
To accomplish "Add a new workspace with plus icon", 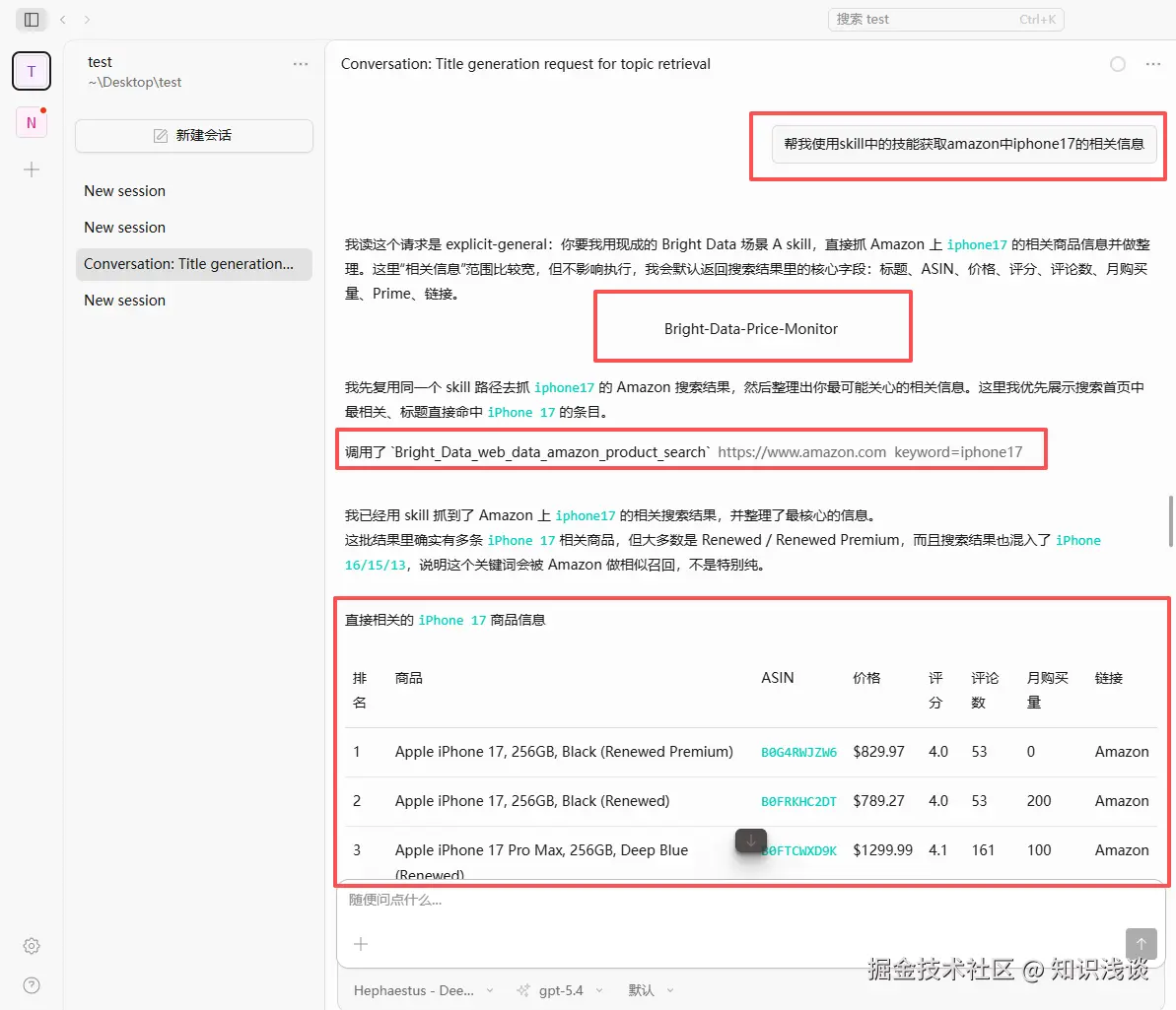I will [32, 169].
